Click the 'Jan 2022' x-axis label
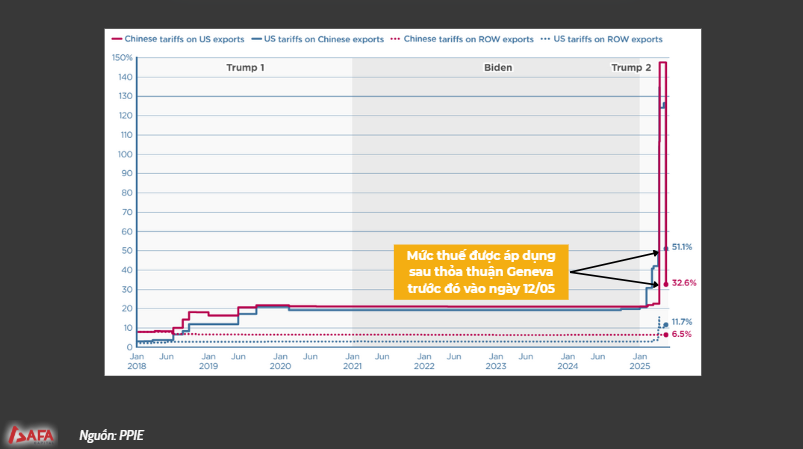 (x=424, y=361)
